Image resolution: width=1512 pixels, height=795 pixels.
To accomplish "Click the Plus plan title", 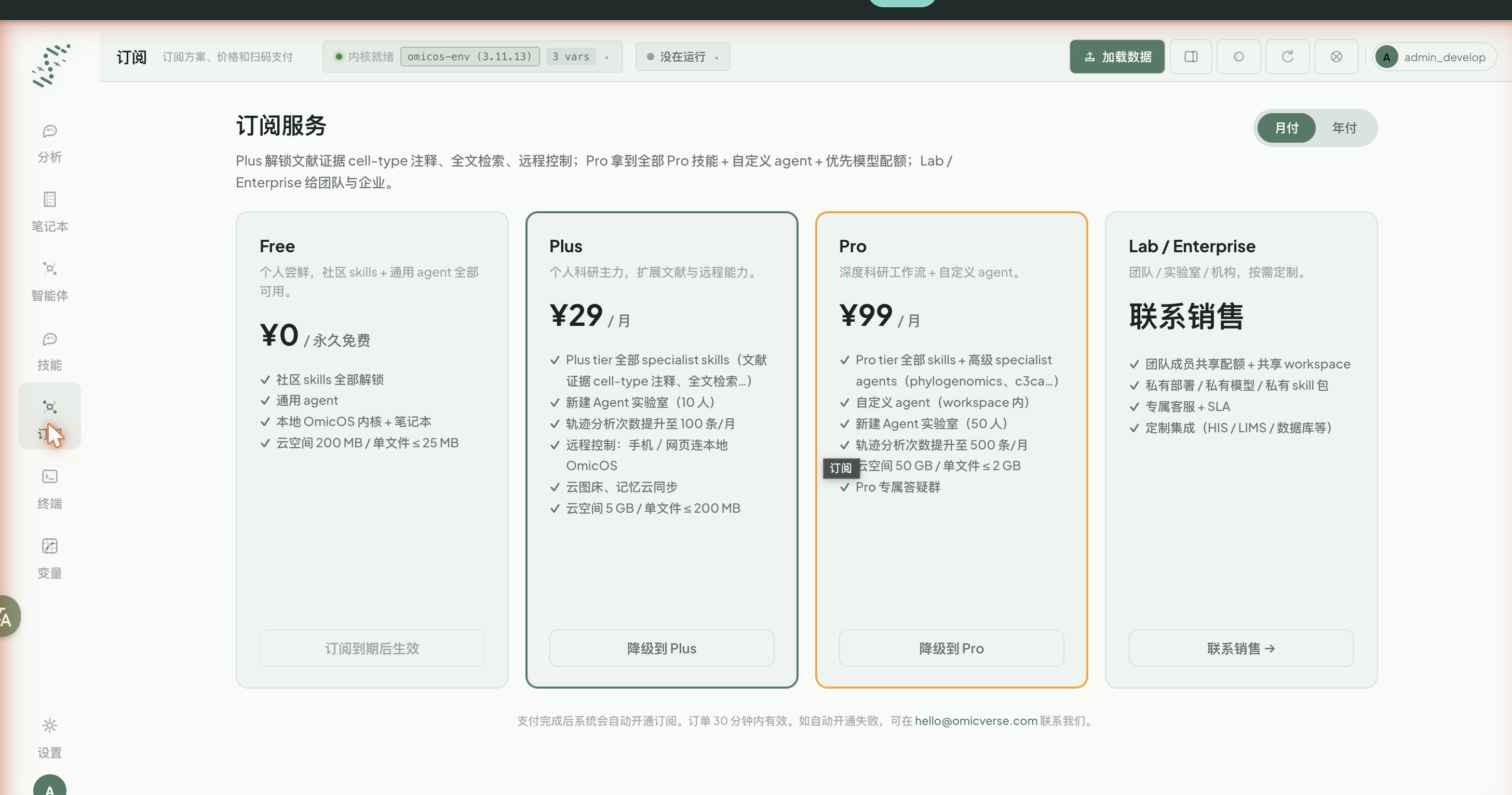I will pyautogui.click(x=566, y=246).
